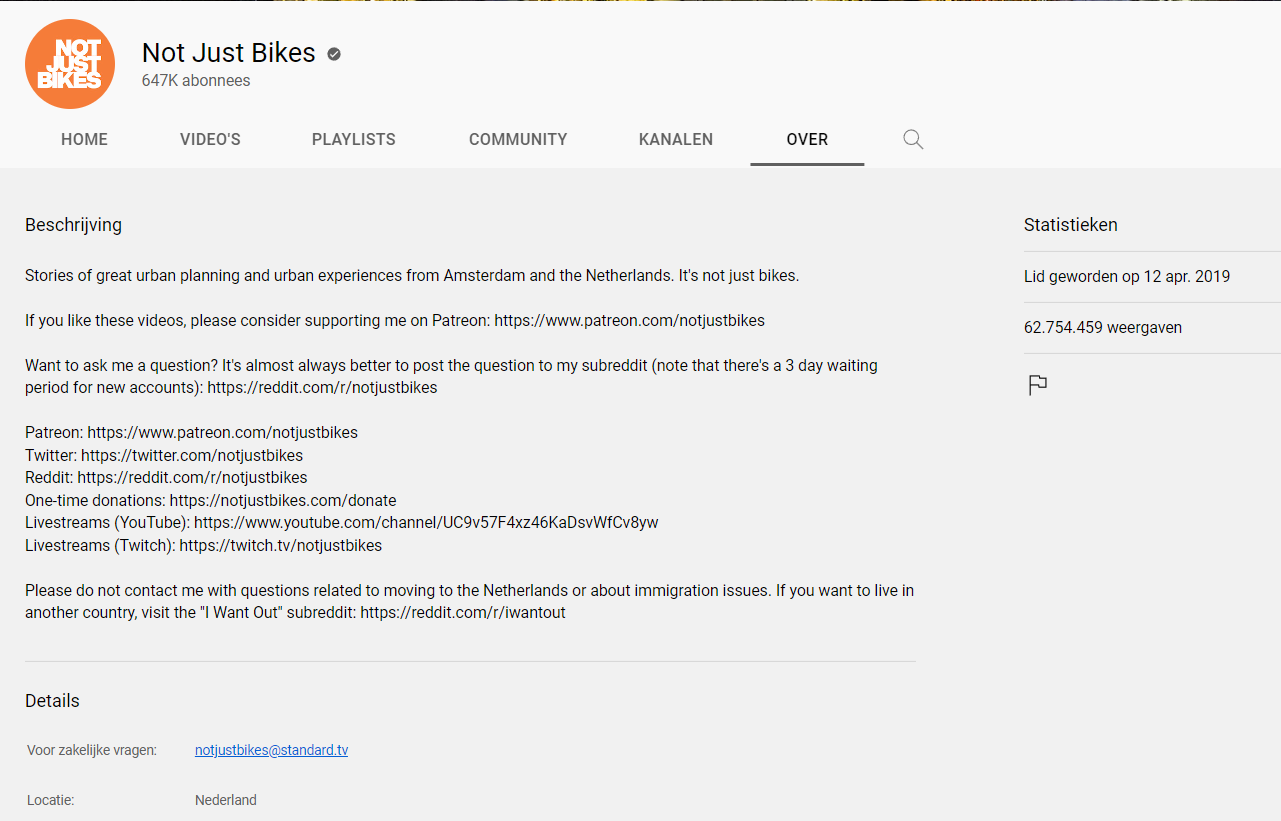
Task: Click the 'Please do not contact me' line
Action: tap(469, 591)
